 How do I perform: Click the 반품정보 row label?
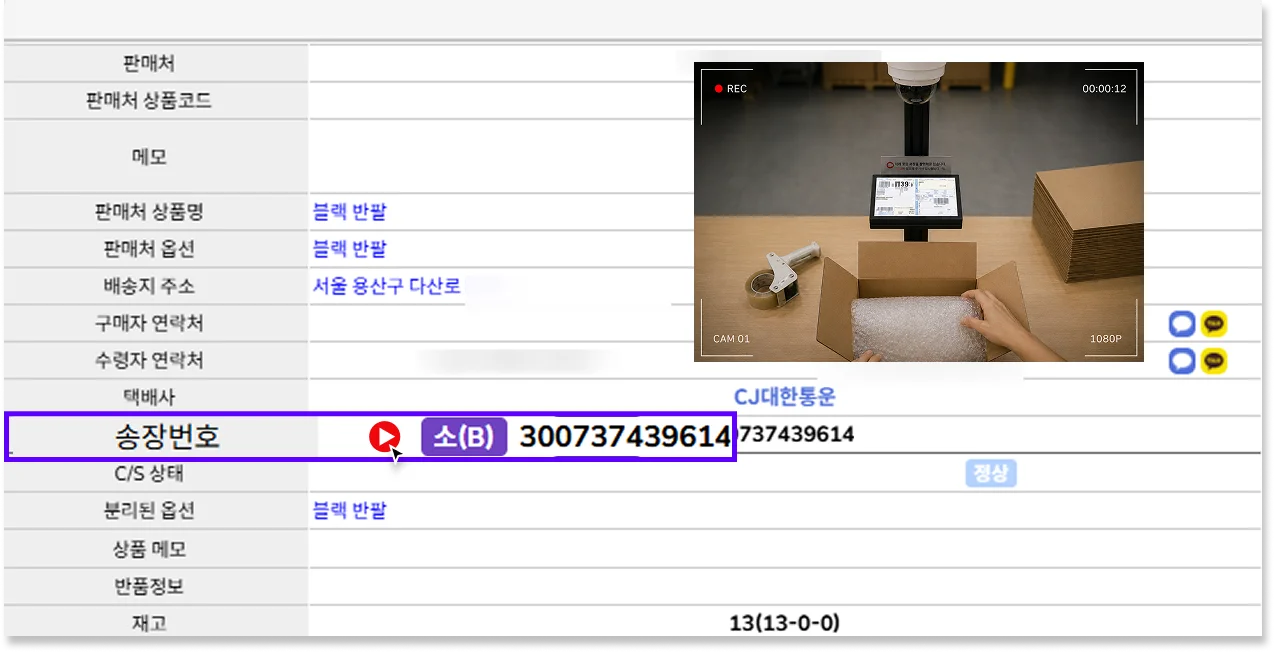pyautogui.click(x=148, y=586)
